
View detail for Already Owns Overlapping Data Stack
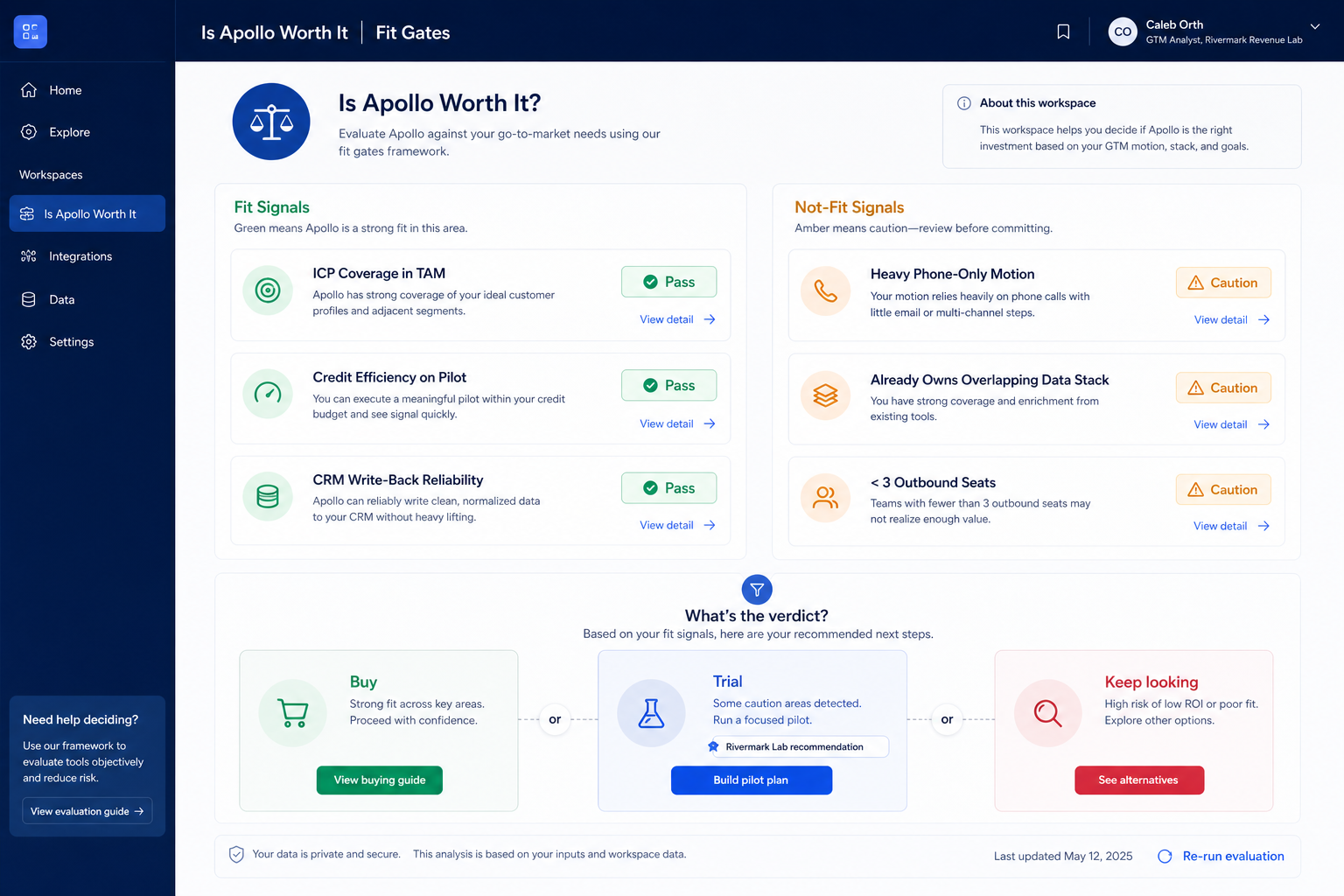1232,424
